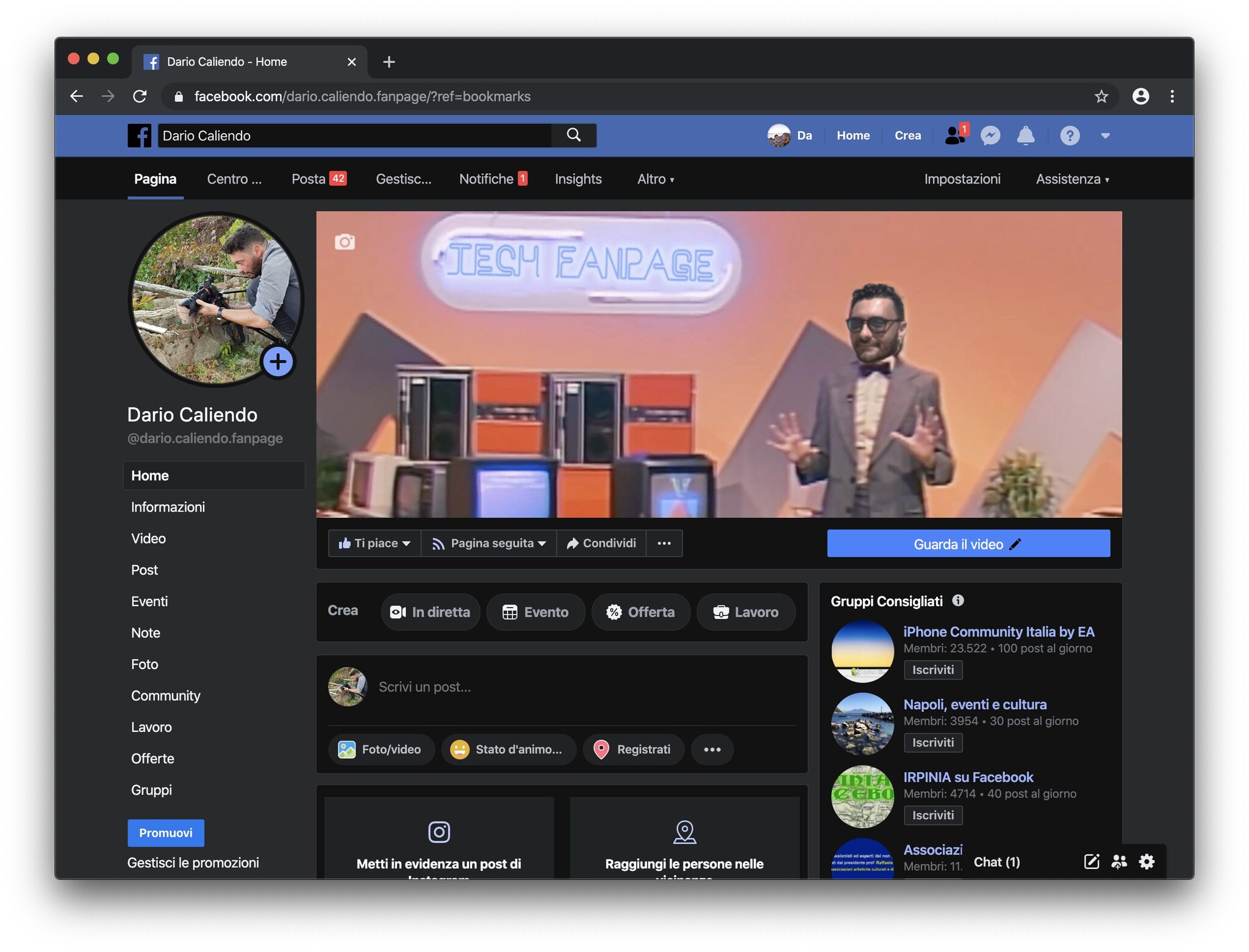Close the Dario Caliendo - Home tab
The width and height of the screenshot is (1249, 952).
pyautogui.click(x=351, y=62)
